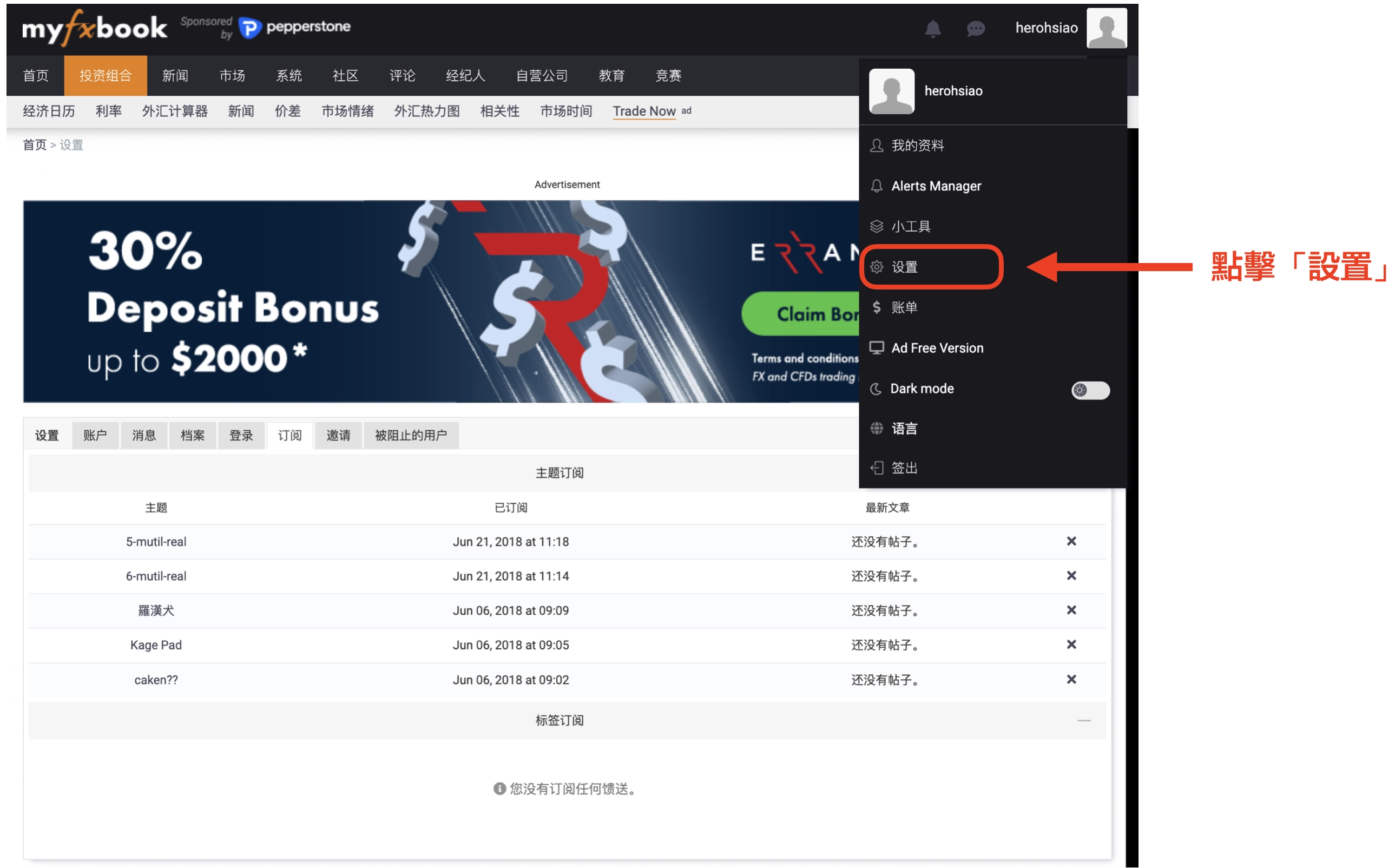Switch to the 邀请 tab
Viewport: 1395px width, 868px height.
(339, 436)
